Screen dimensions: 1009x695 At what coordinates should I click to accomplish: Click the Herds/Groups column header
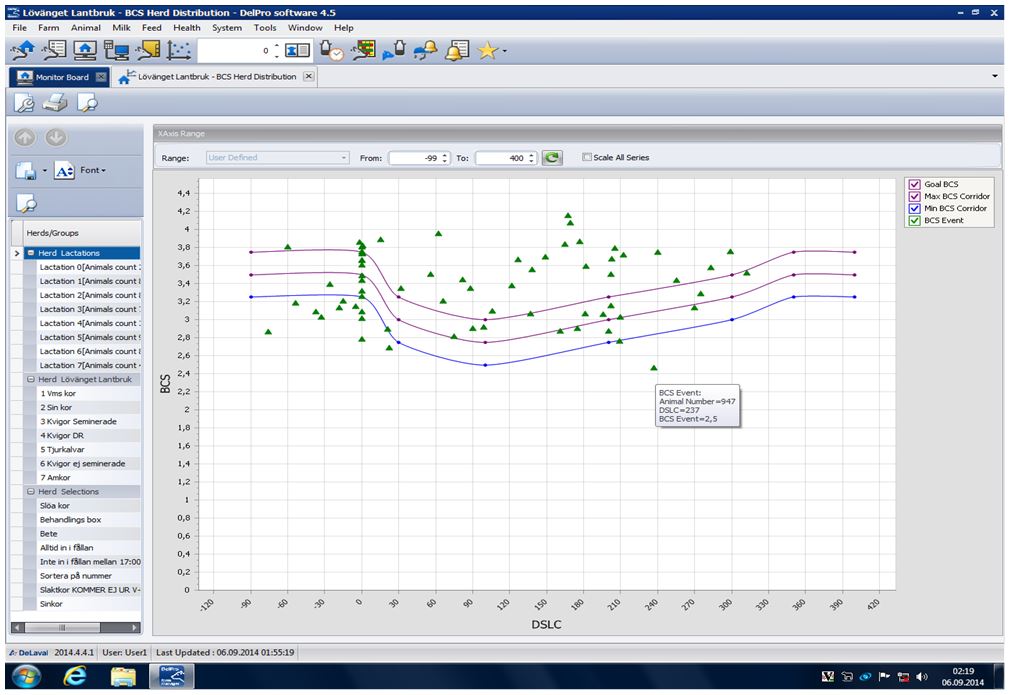coord(82,233)
